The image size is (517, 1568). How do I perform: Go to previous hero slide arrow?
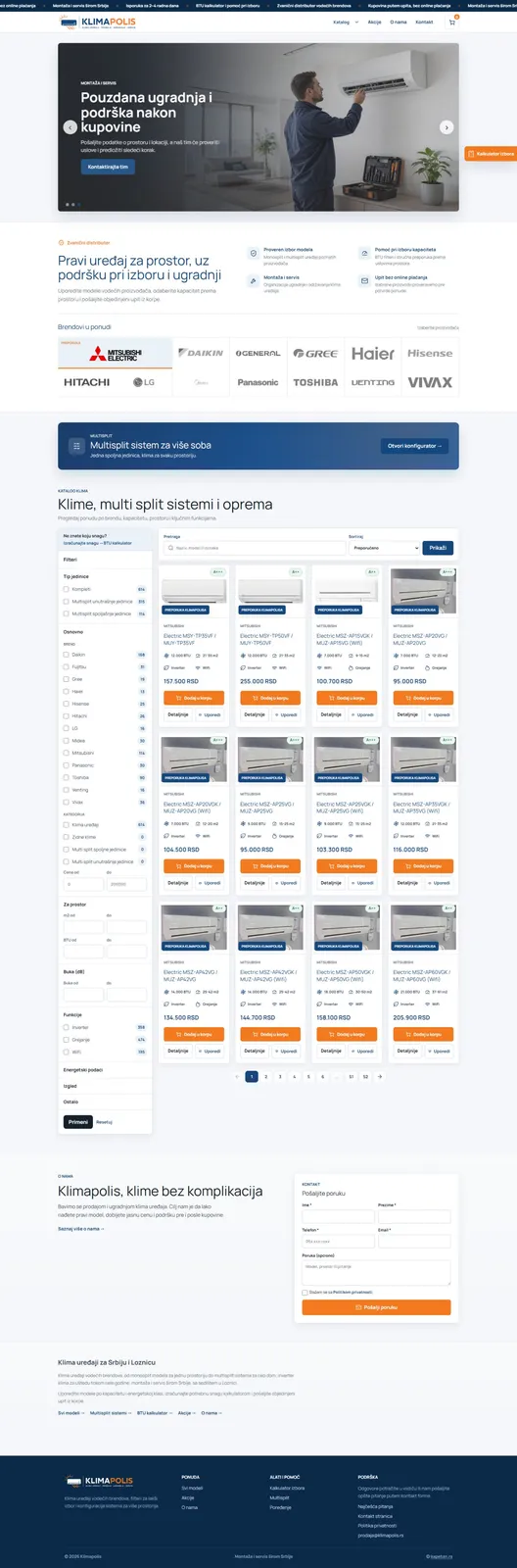(70, 127)
